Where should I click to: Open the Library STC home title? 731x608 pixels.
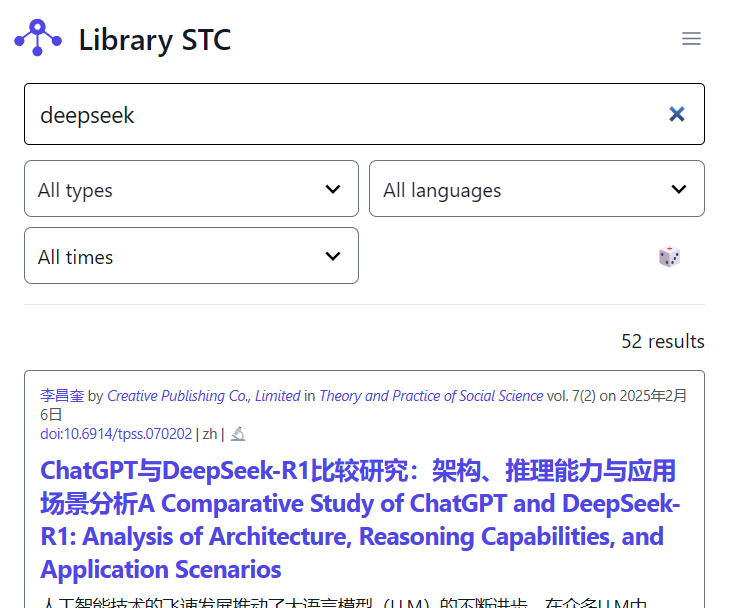[155, 40]
